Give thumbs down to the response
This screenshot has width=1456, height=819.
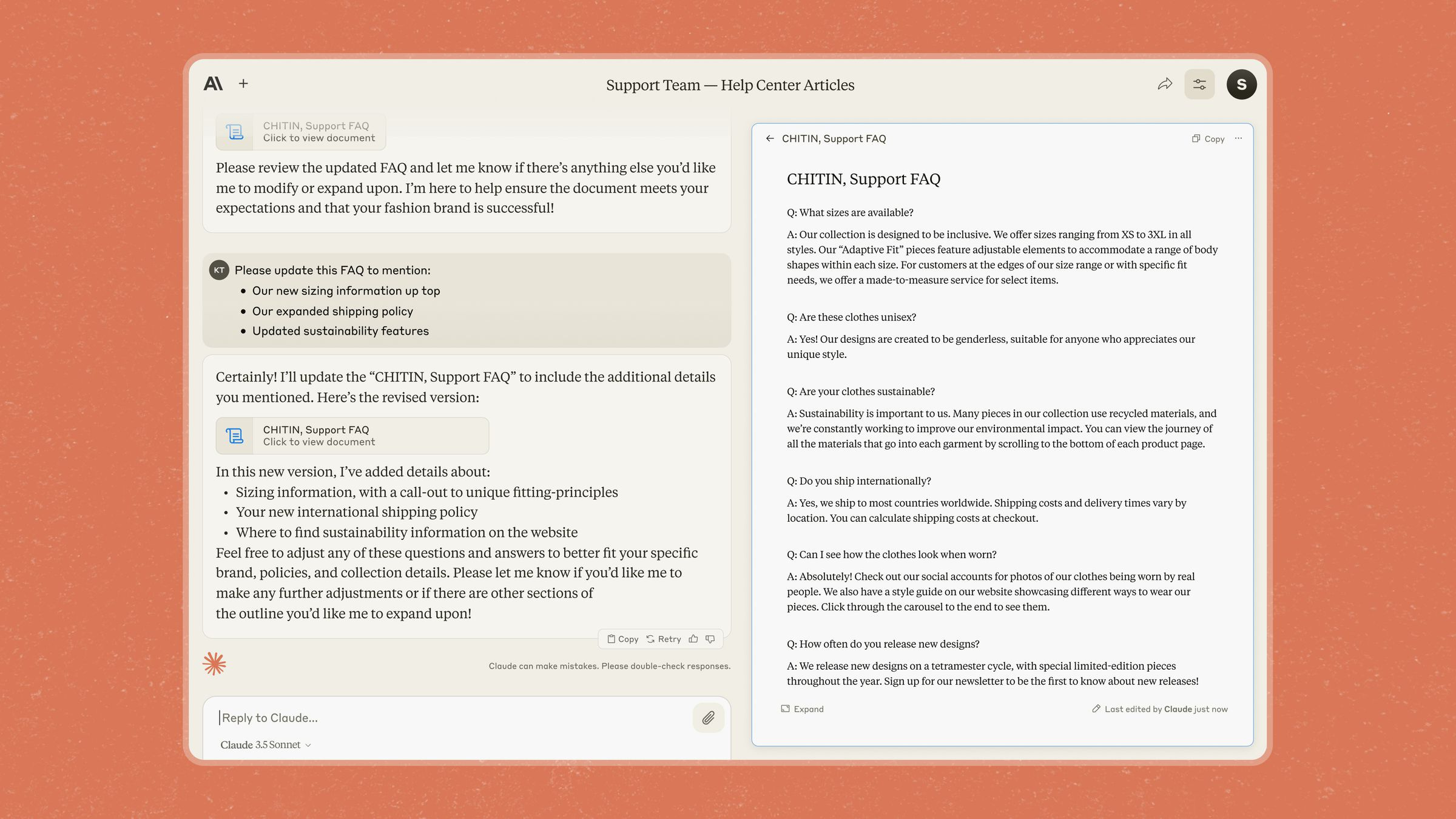tap(710, 639)
